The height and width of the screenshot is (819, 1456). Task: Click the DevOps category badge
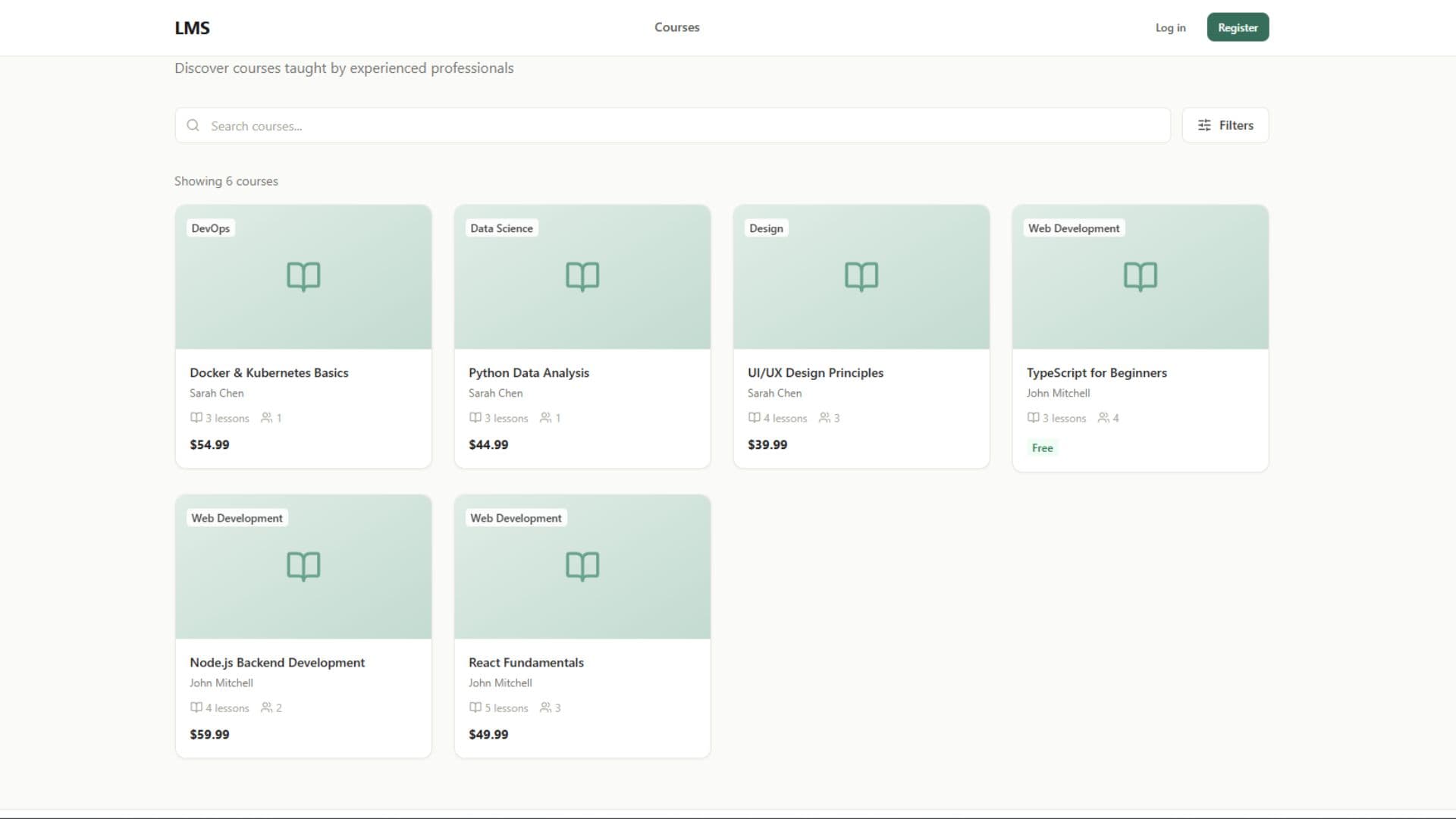(211, 228)
